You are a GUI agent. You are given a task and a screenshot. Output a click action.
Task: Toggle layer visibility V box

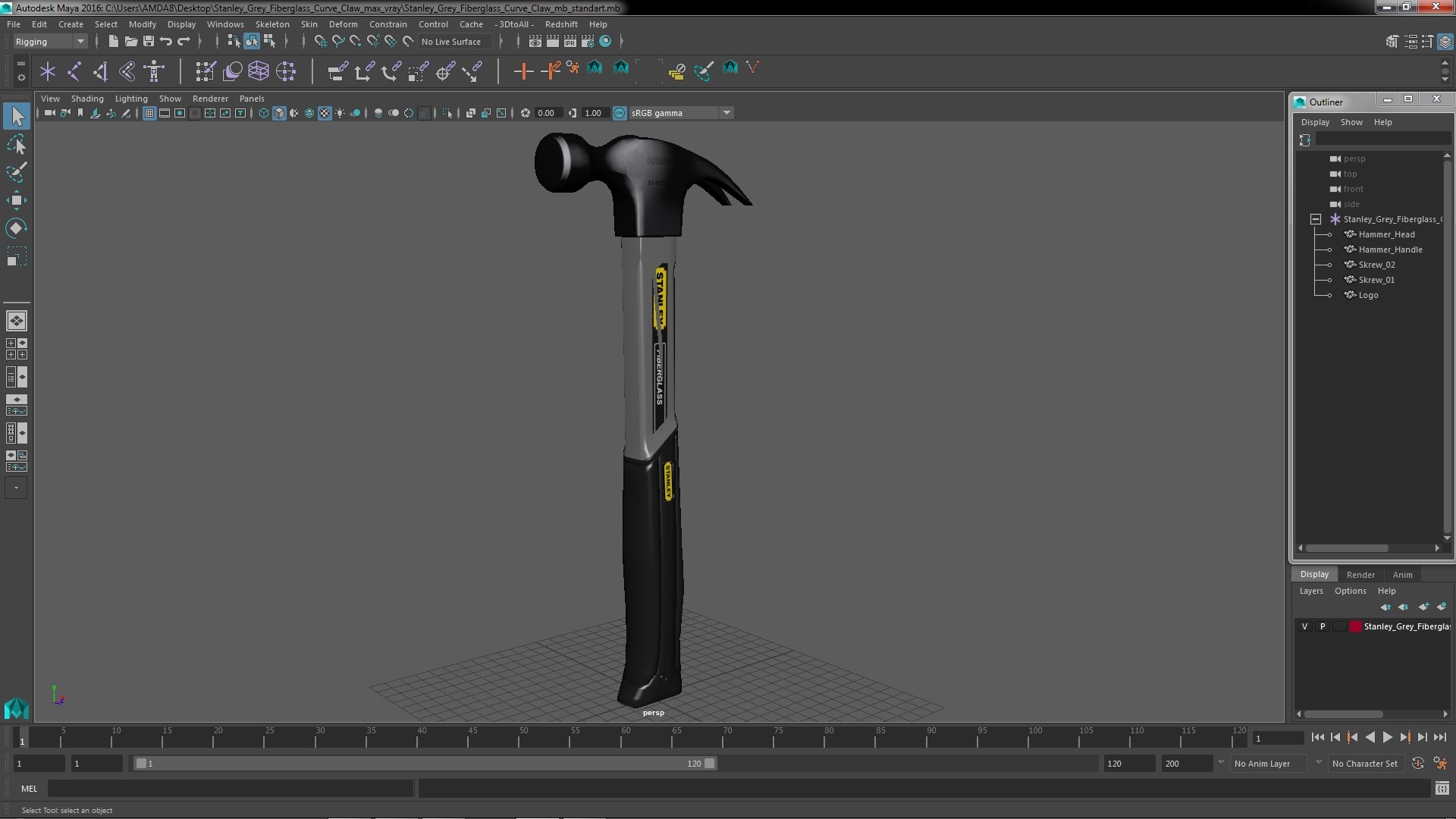pos(1304,626)
